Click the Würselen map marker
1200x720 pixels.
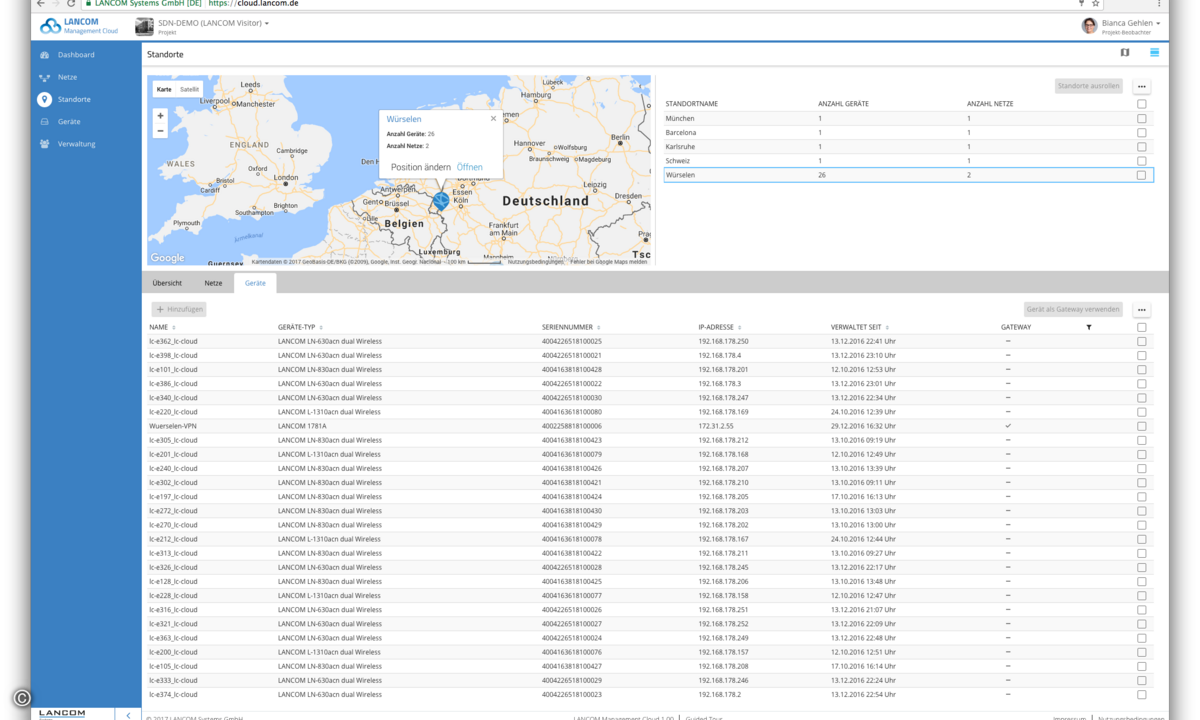(x=441, y=200)
